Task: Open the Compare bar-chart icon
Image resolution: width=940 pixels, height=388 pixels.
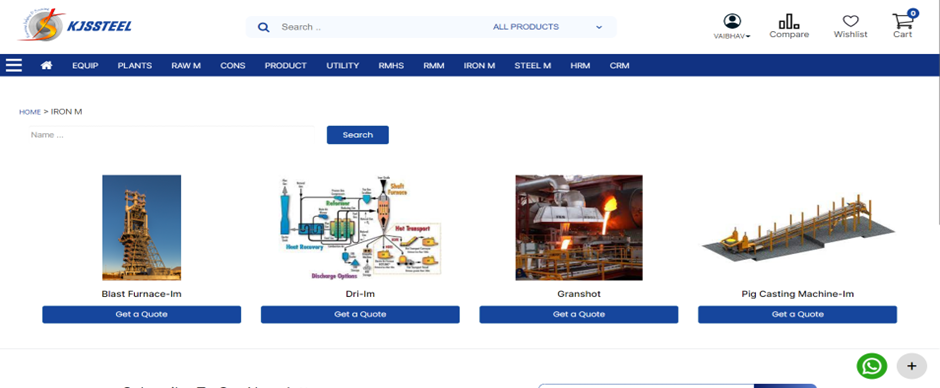Action: [x=789, y=21]
